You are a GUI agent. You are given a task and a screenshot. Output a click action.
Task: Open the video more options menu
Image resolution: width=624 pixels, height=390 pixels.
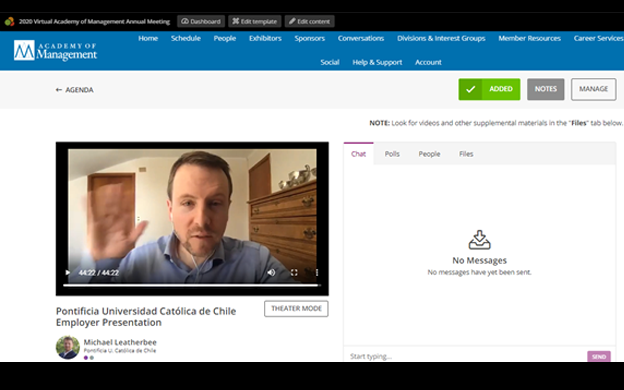[317, 273]
